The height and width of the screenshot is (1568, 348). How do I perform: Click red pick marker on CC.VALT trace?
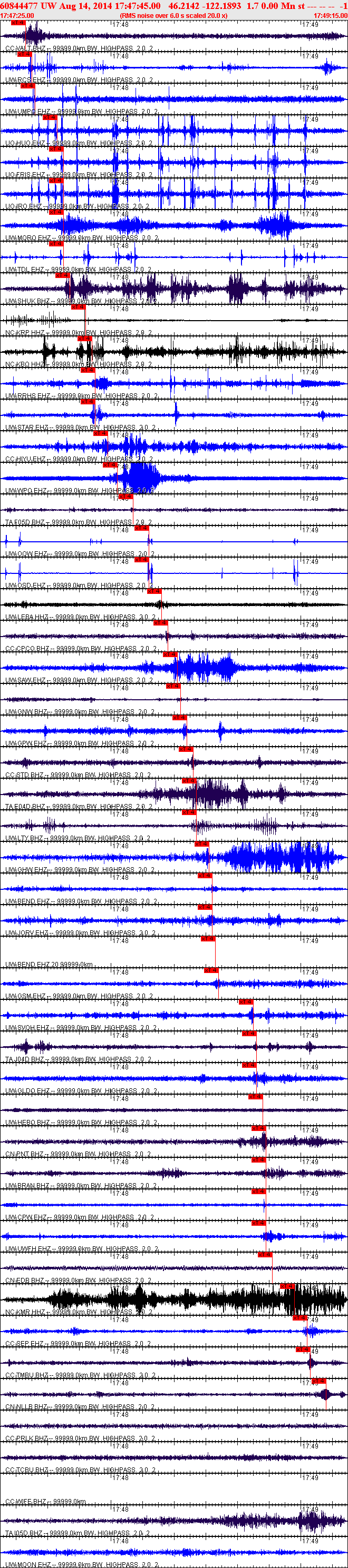point(18,23)
